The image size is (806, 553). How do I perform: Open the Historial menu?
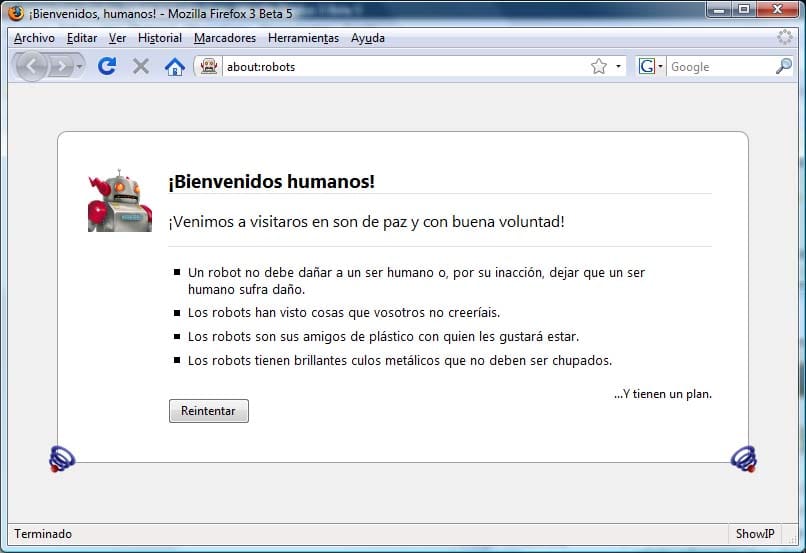160,38
